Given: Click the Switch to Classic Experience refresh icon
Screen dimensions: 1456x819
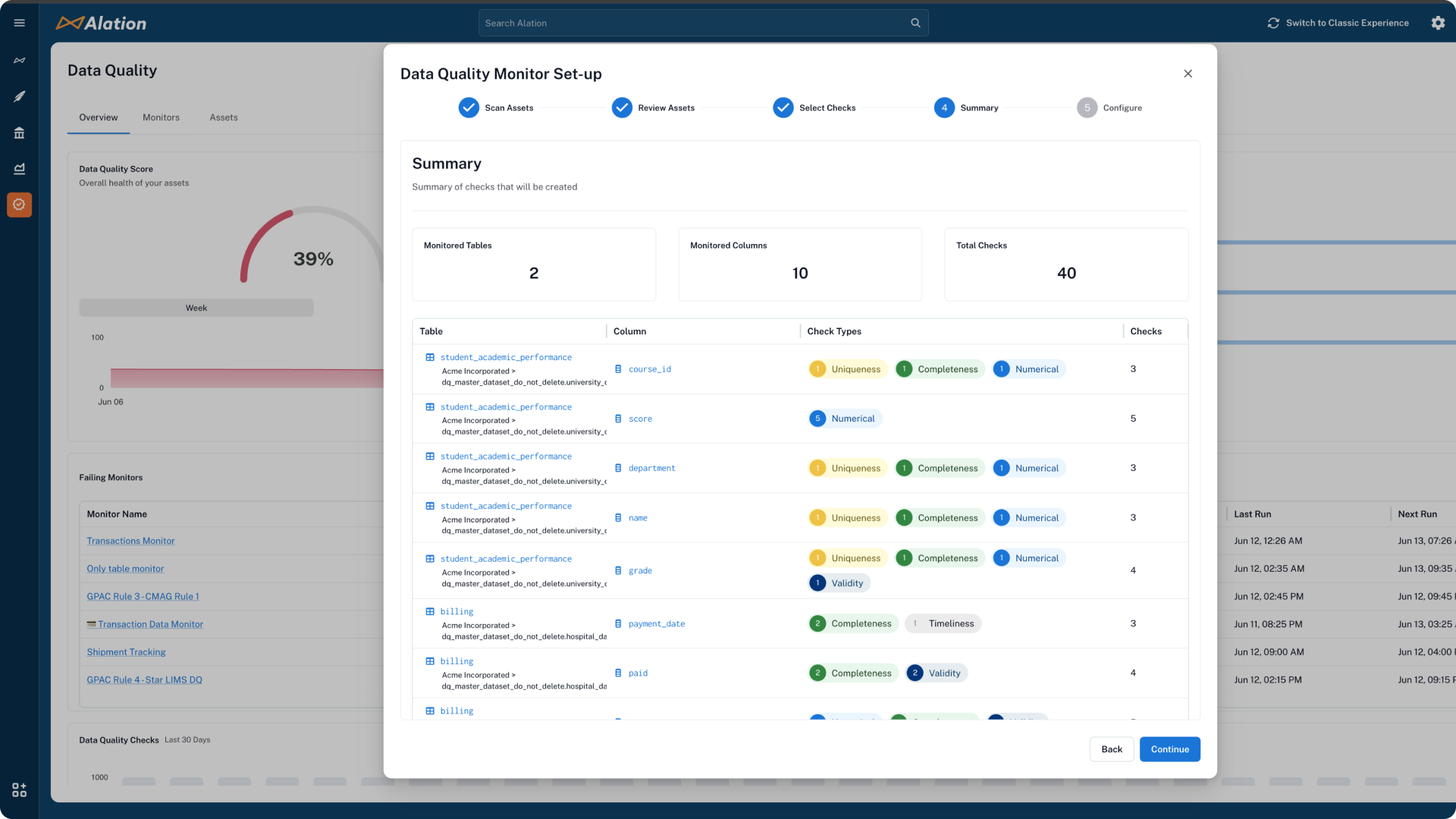Looking at the screenshot, I should pyautogui.click(x=1273, y=23).
